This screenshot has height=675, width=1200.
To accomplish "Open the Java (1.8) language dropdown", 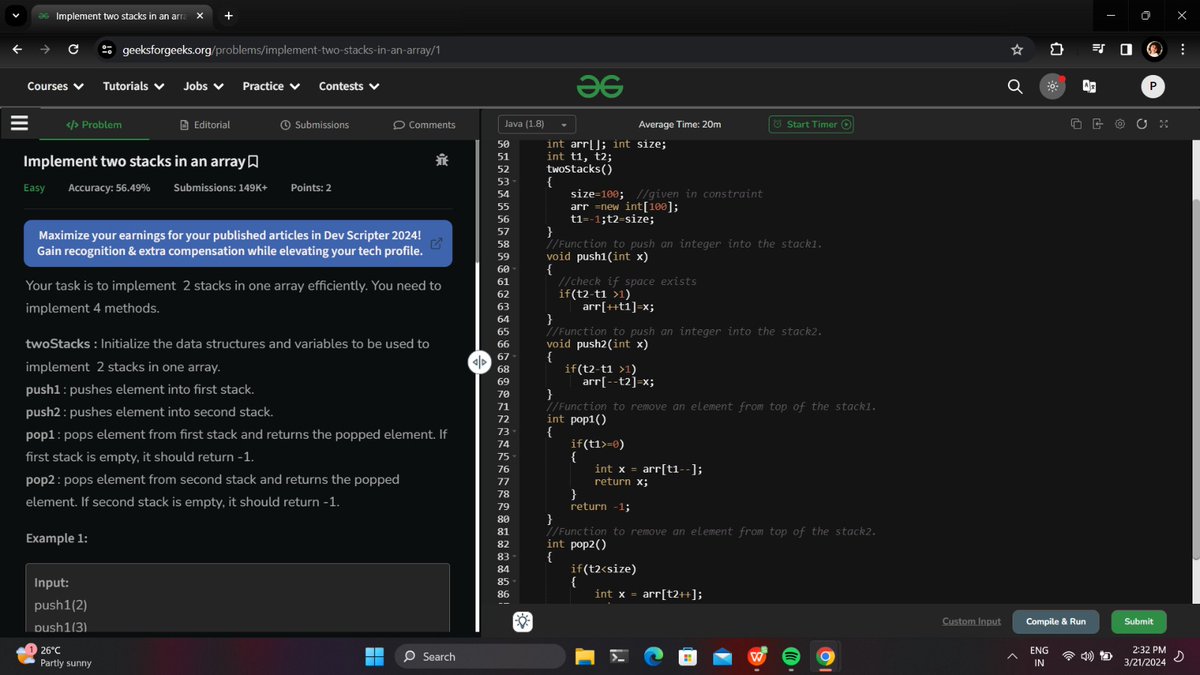I will pyautogui.click(x=537, y=124).
